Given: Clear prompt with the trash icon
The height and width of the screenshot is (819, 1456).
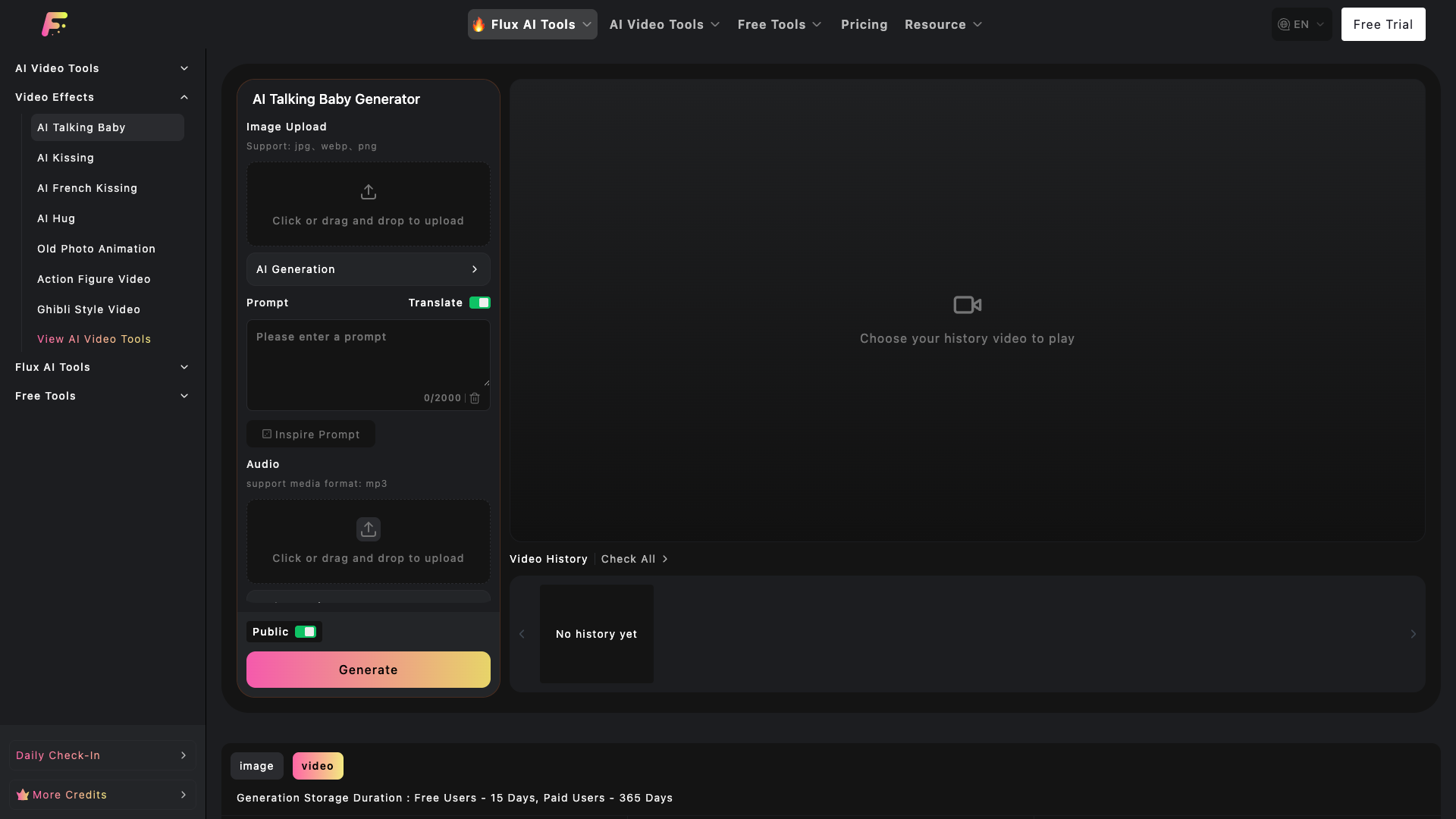Looking at the screenshot, I should (475, 398).
